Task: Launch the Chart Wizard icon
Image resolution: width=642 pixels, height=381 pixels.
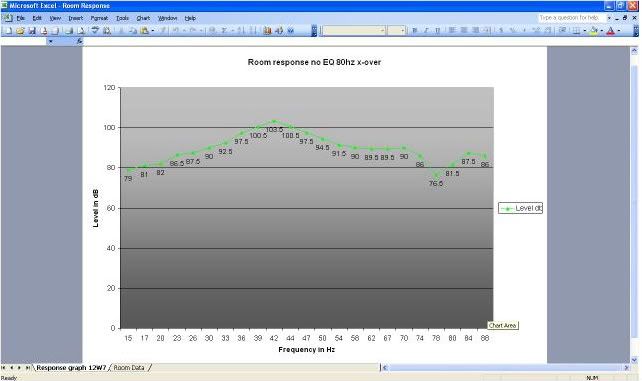Action: click(267, 31)
